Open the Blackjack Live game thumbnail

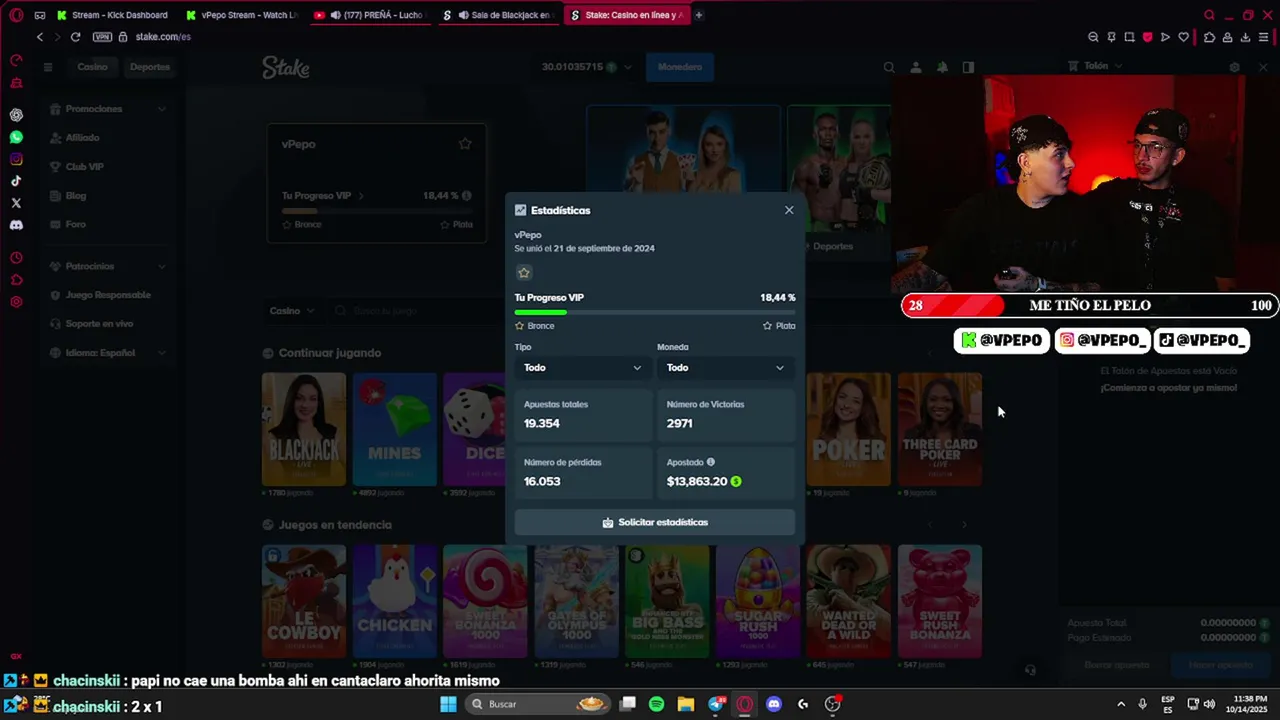coord(304,429)
